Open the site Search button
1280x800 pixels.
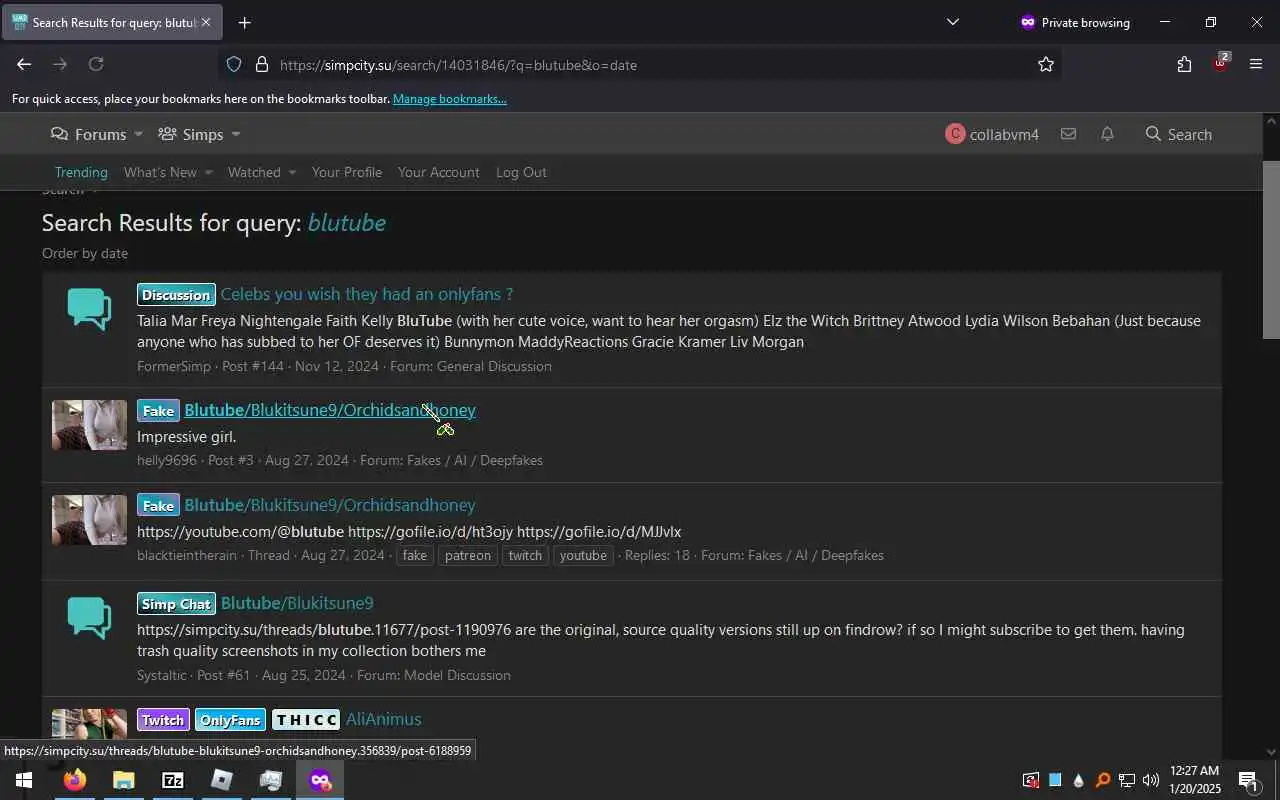1179,134
